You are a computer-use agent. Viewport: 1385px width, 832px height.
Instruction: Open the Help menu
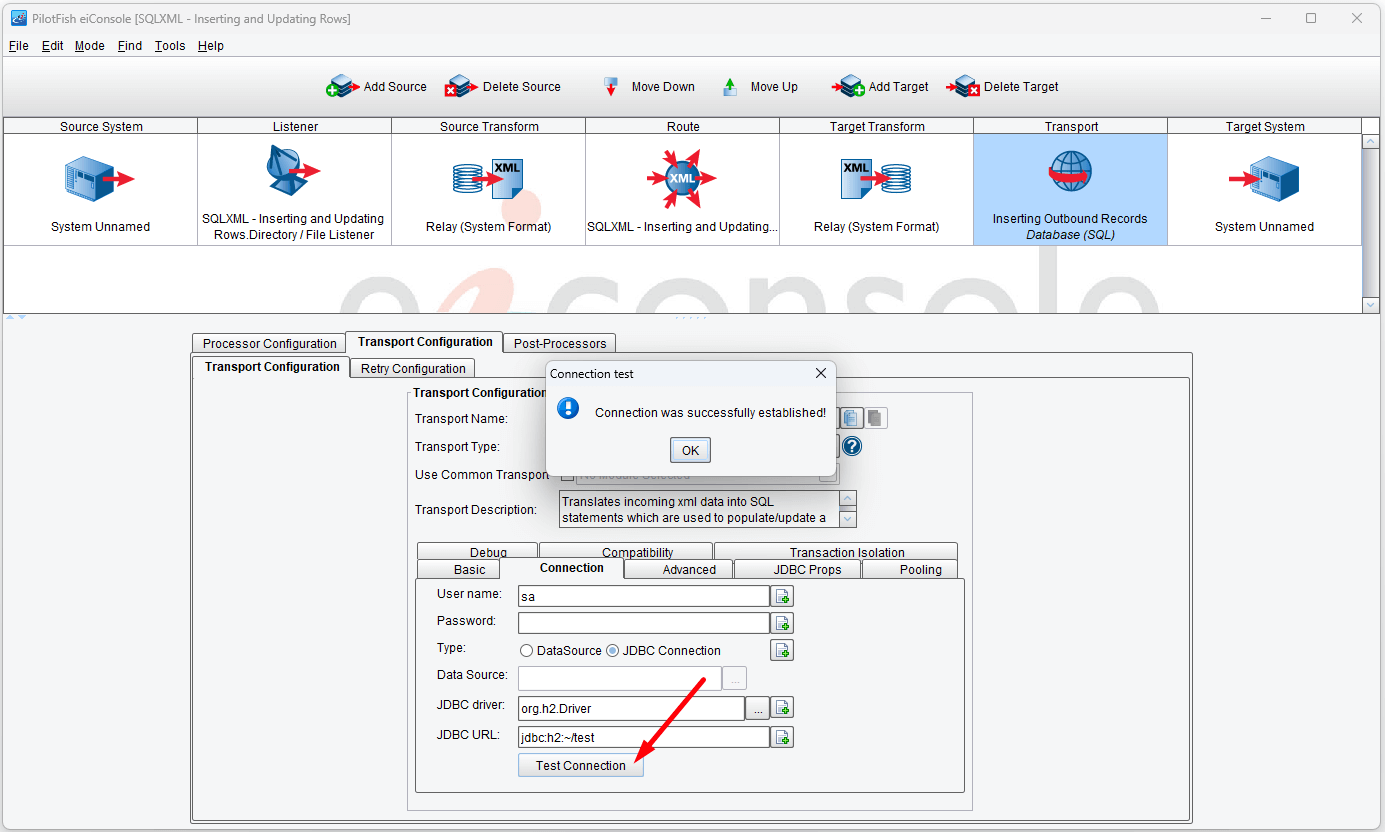pos(210,46)
